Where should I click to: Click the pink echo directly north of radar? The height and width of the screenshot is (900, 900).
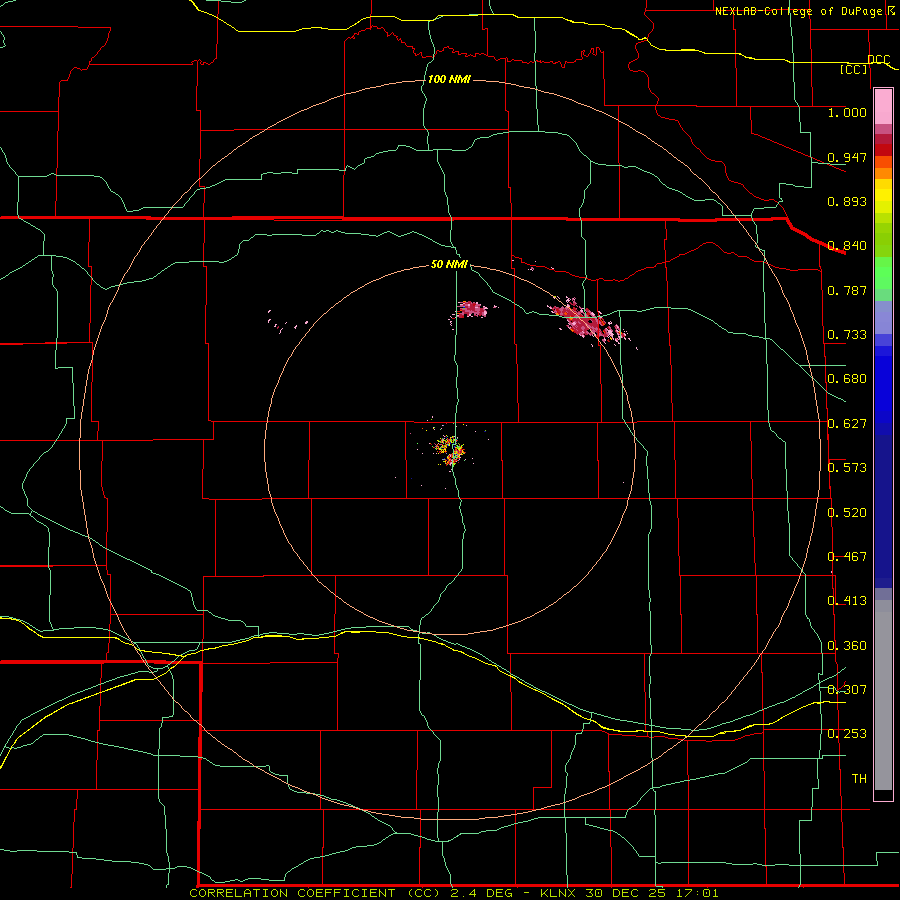(x=472, y=310)
